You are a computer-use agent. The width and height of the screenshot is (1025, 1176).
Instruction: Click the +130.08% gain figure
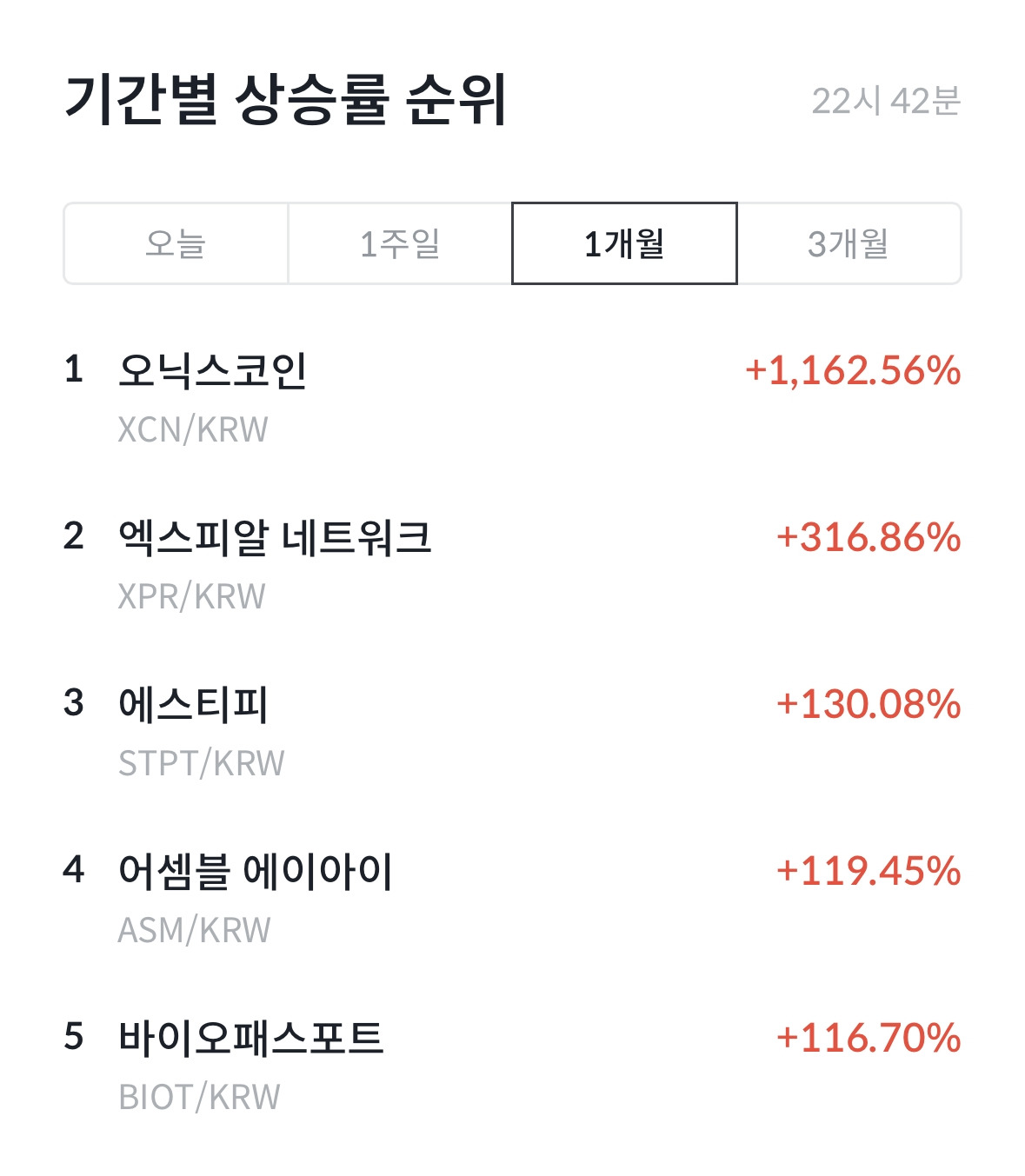tap(869, 705)
